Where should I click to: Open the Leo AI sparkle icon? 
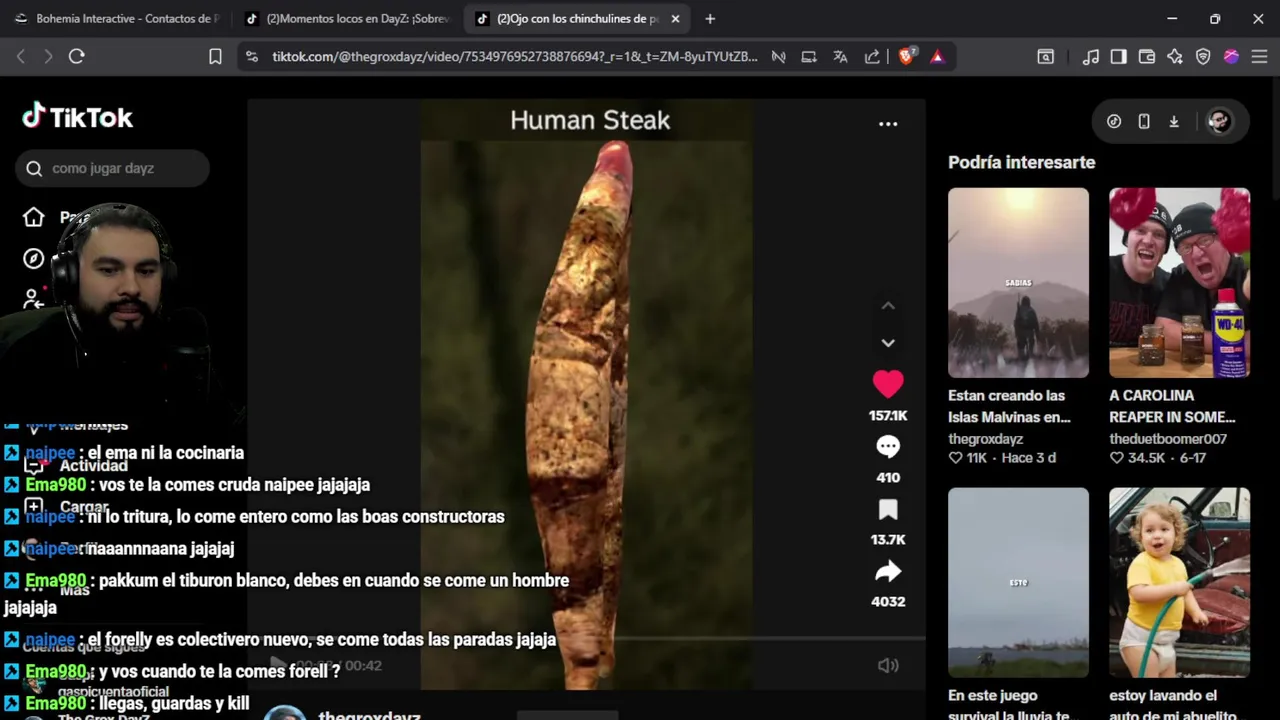(1175, 57)
